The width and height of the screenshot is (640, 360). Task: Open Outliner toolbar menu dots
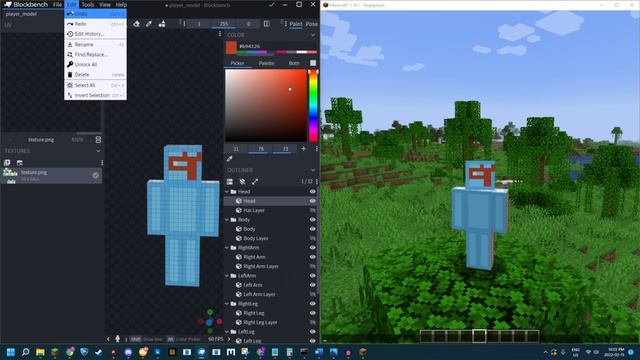pos(317,181)
